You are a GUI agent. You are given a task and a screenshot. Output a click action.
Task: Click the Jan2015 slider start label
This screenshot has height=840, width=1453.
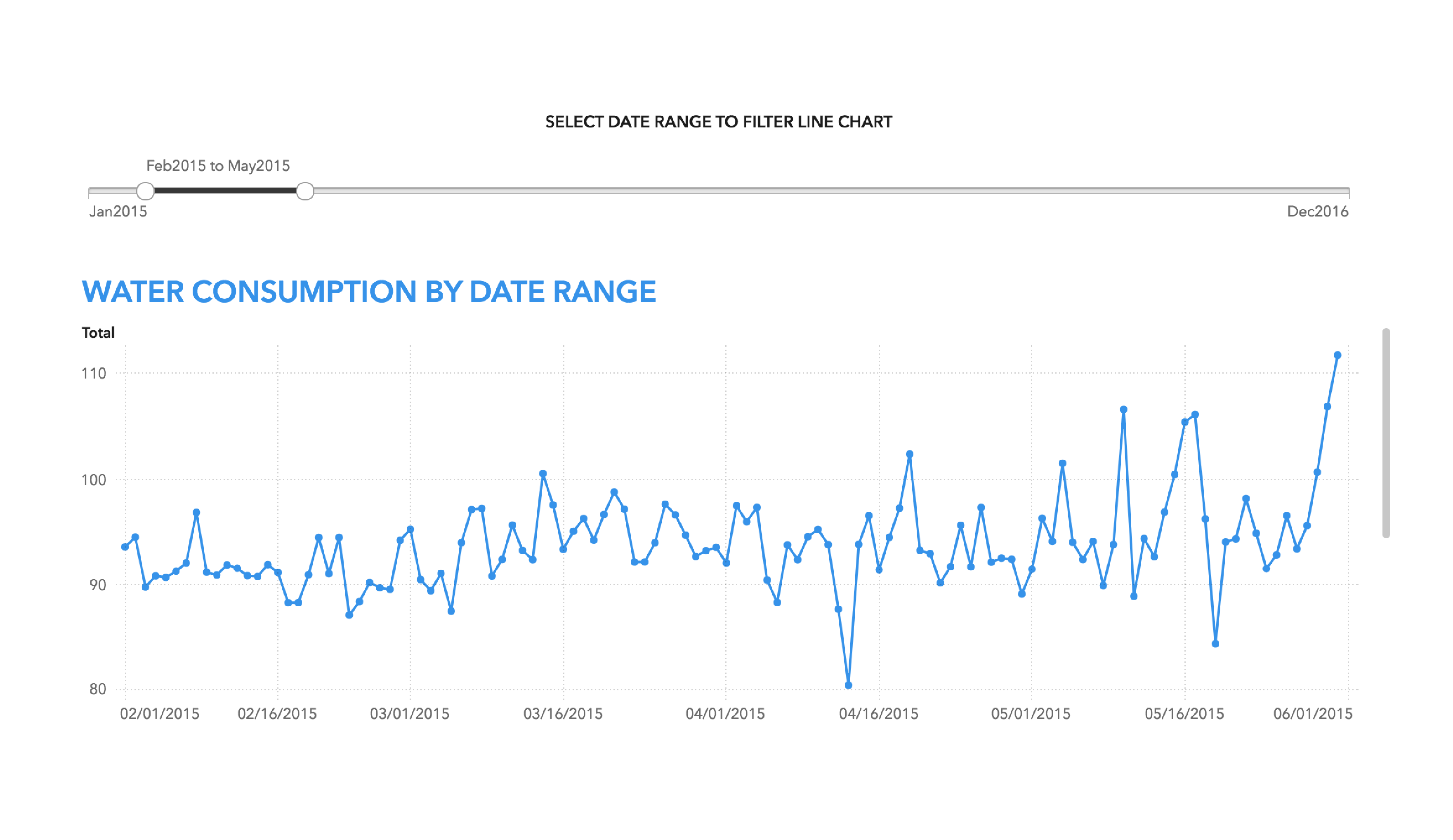[118, 212]
